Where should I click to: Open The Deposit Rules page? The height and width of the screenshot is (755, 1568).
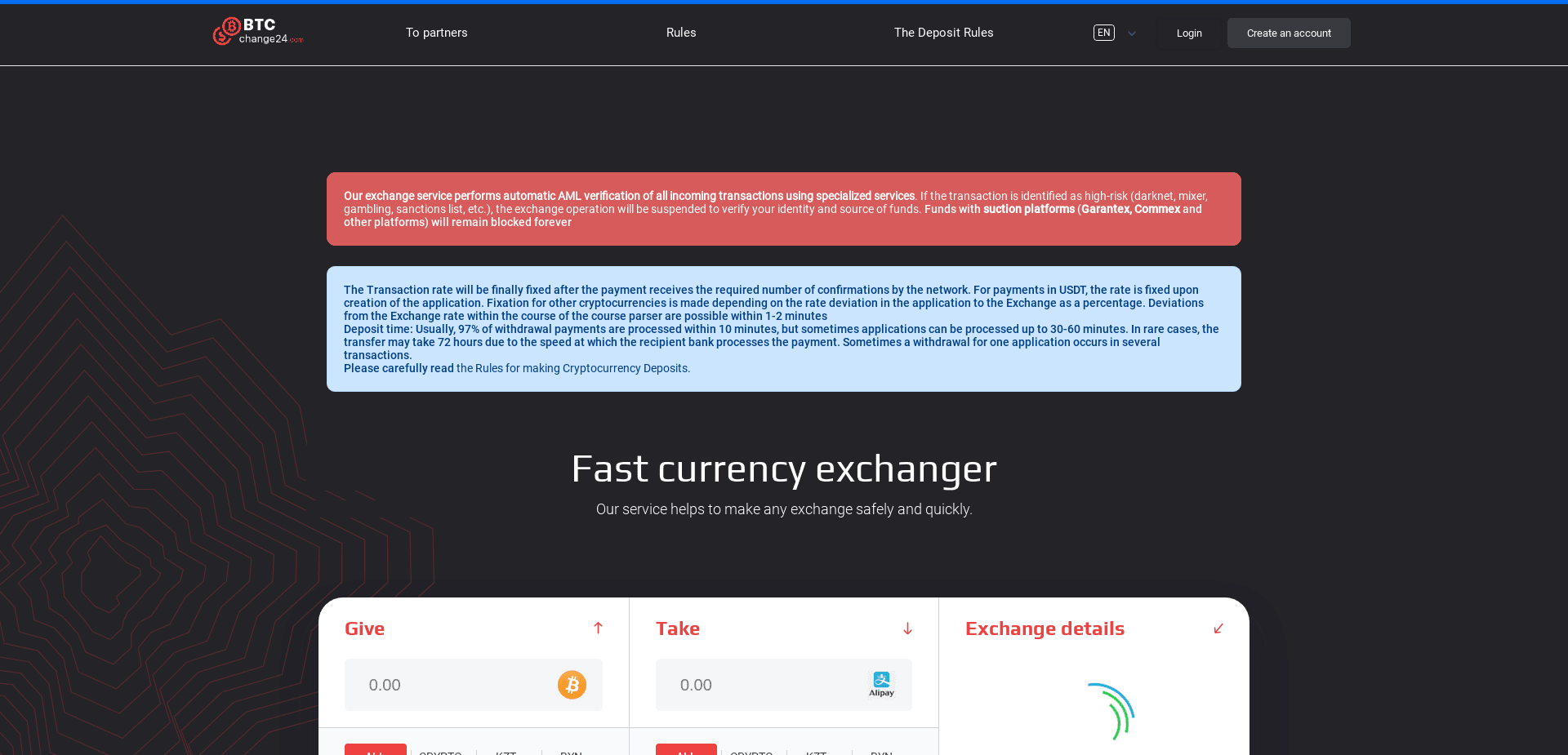tap(943, 33)
